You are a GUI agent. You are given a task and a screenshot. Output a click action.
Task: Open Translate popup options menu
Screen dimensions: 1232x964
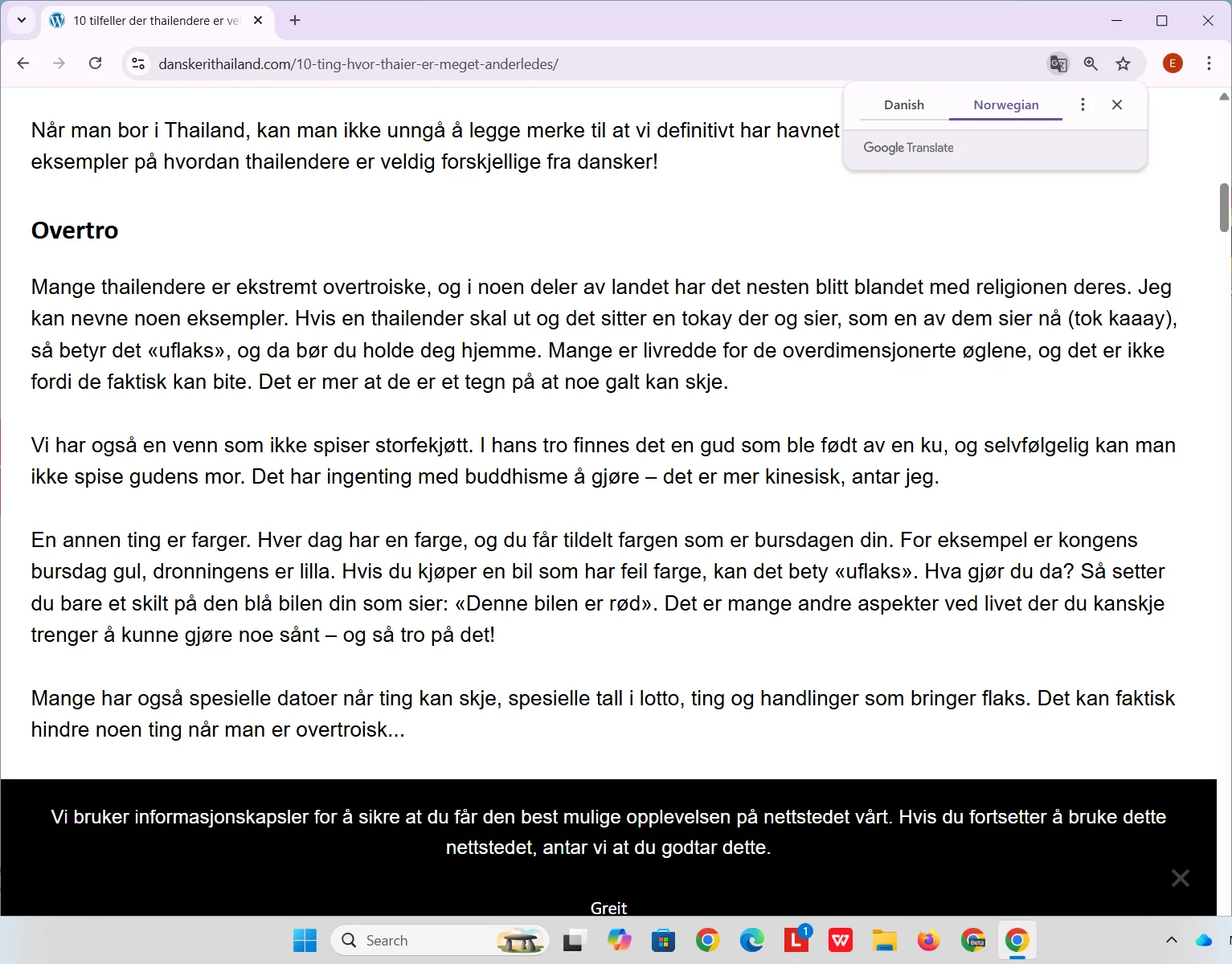tap(1083, 104)
